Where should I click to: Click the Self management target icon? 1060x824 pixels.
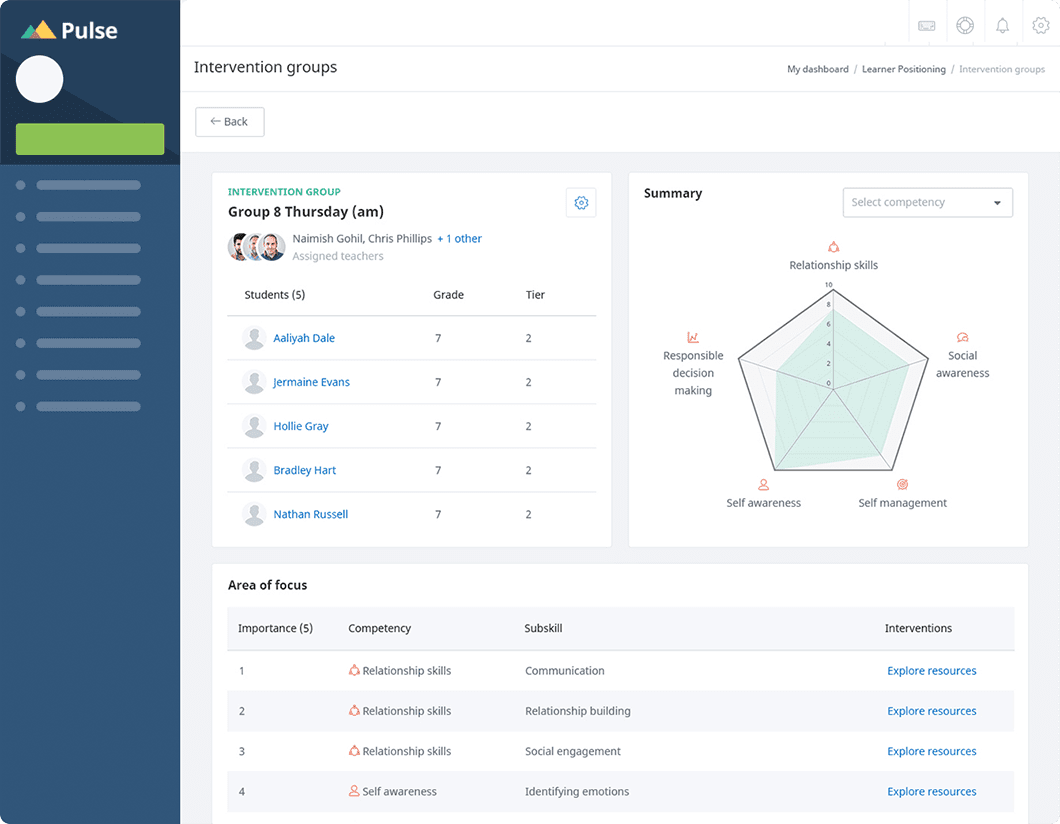pos(902,485)
